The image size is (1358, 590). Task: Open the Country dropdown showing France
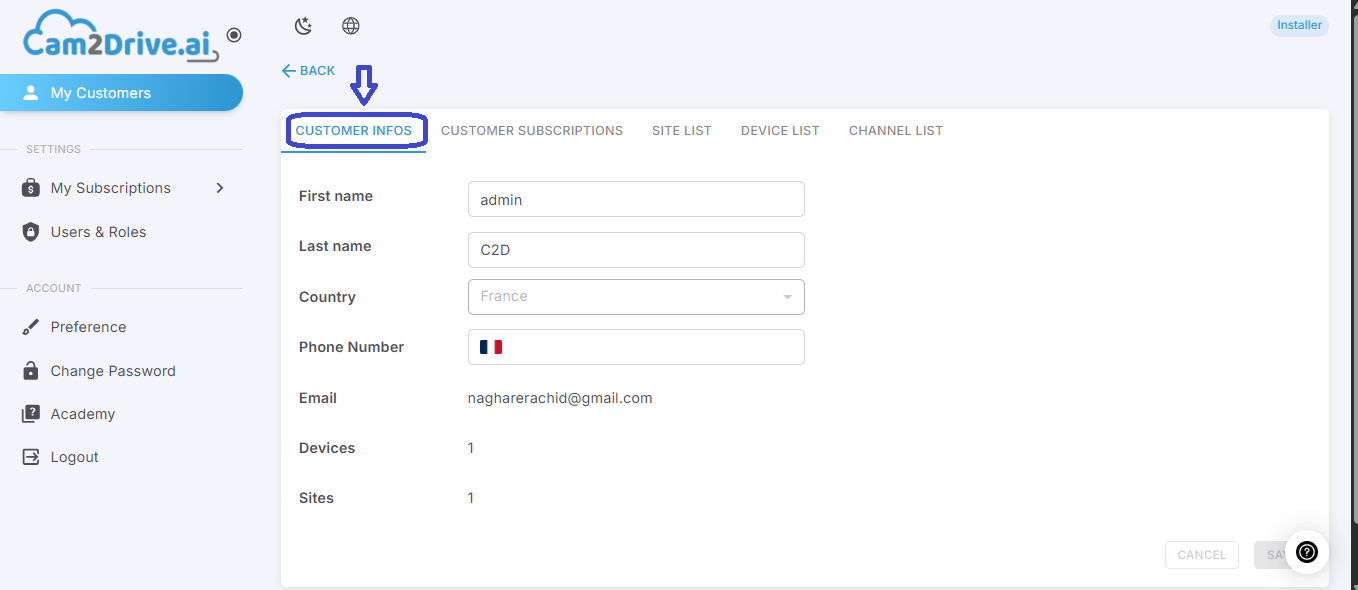coord(636,297)
